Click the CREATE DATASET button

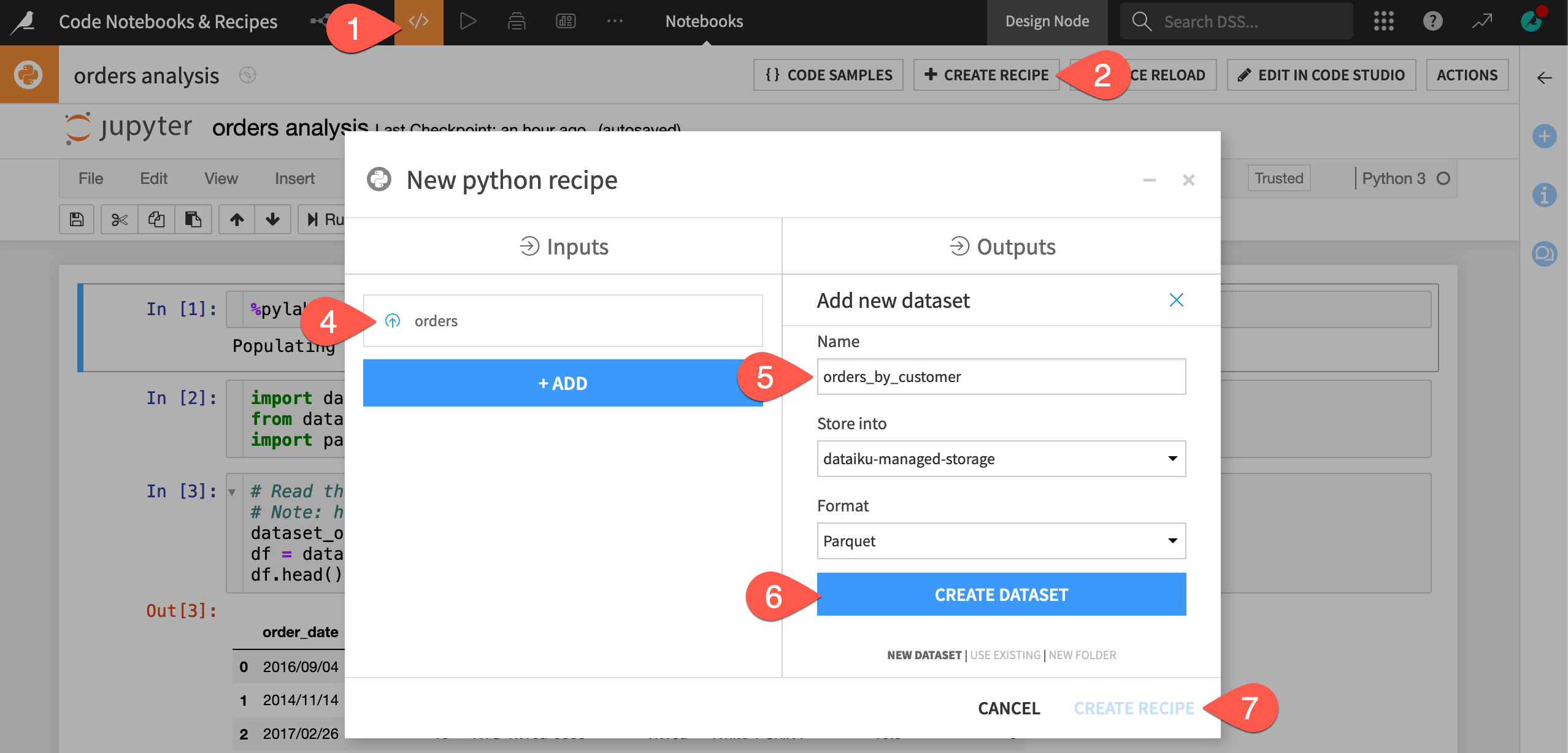(x=1001, y=594)
